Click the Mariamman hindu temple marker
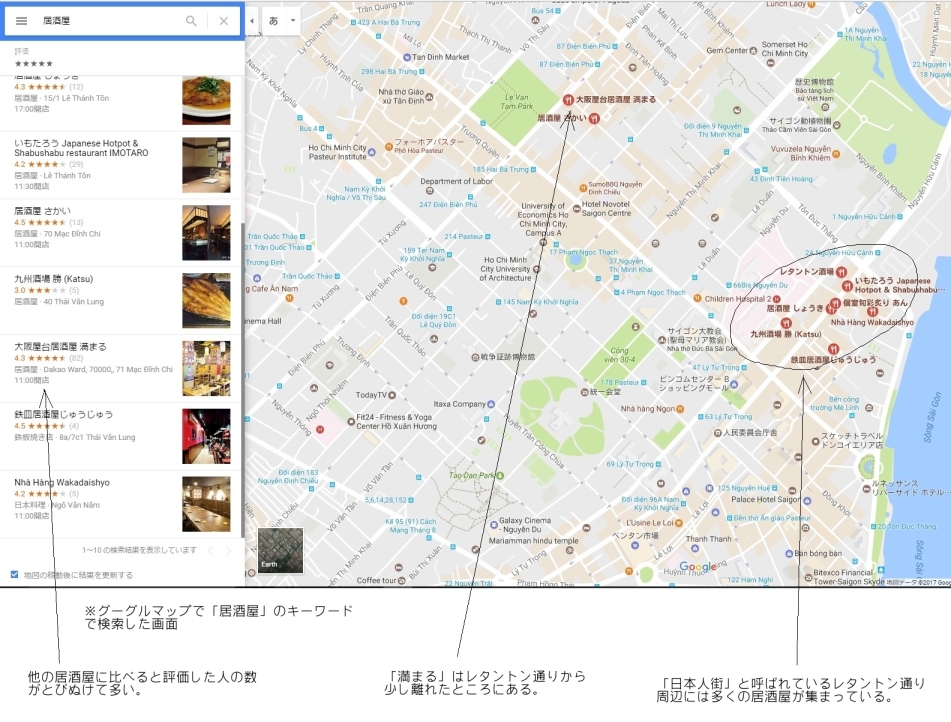This screenshot has width=951, height=722. [x=569, y=550]
